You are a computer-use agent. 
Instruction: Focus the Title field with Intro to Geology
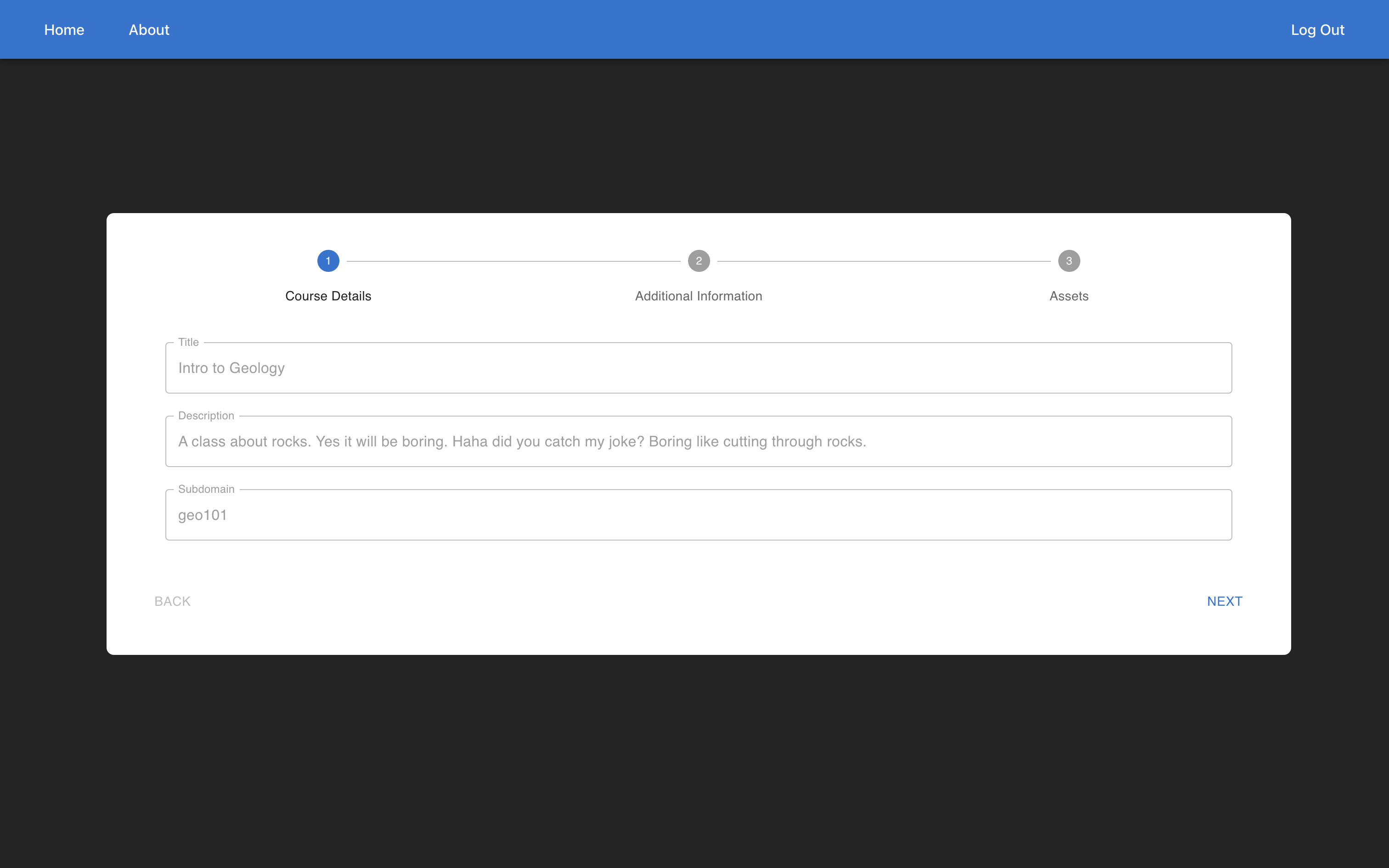699,368
